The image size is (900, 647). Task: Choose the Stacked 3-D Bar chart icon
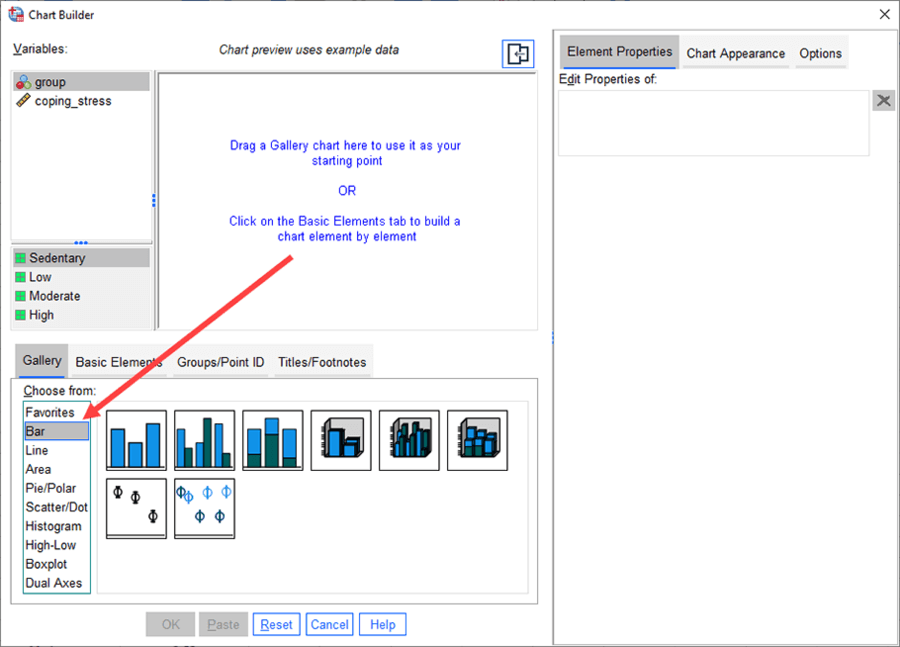tap(477, 440)
